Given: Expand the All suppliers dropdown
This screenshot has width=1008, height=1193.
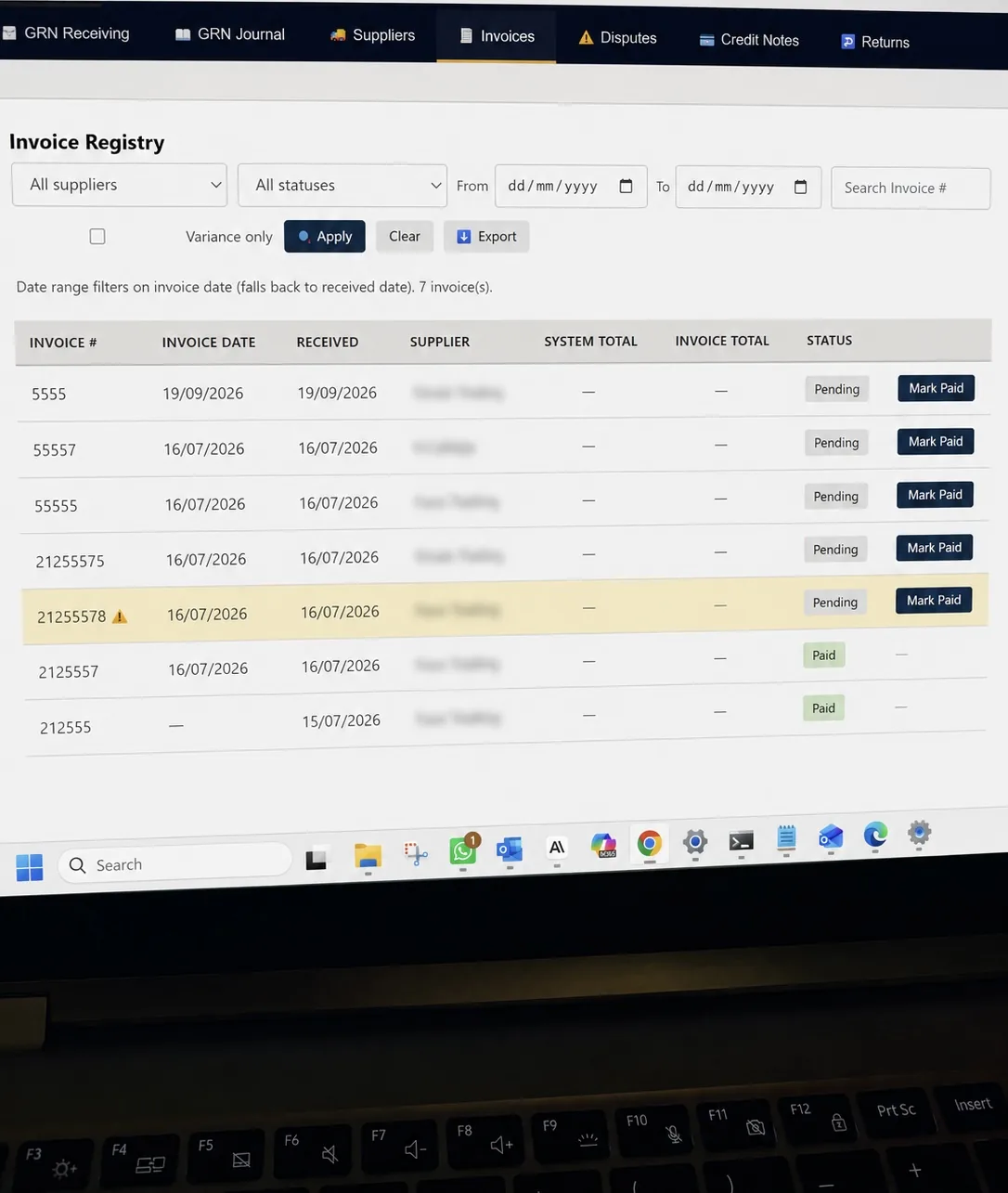Looking at the screenshot, I should pyautogui.click(x=120, y=185).
